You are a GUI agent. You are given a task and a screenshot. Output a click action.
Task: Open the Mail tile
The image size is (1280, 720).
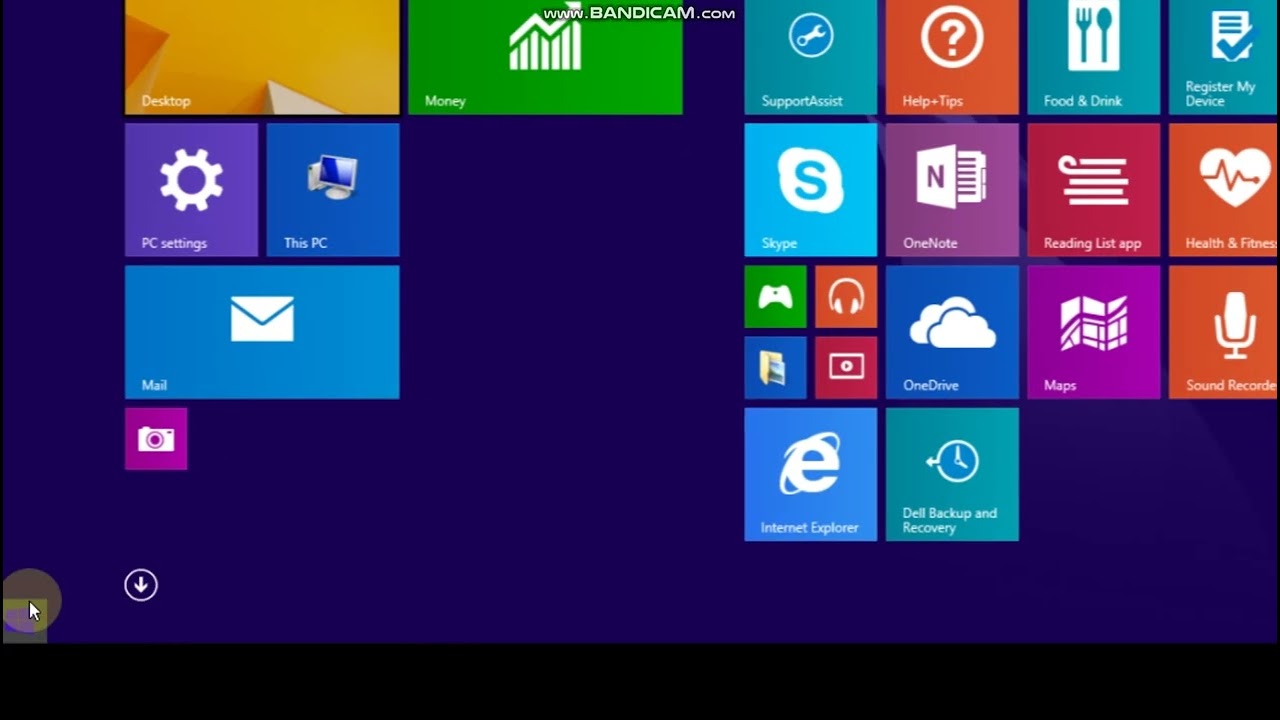click(262, 332)
